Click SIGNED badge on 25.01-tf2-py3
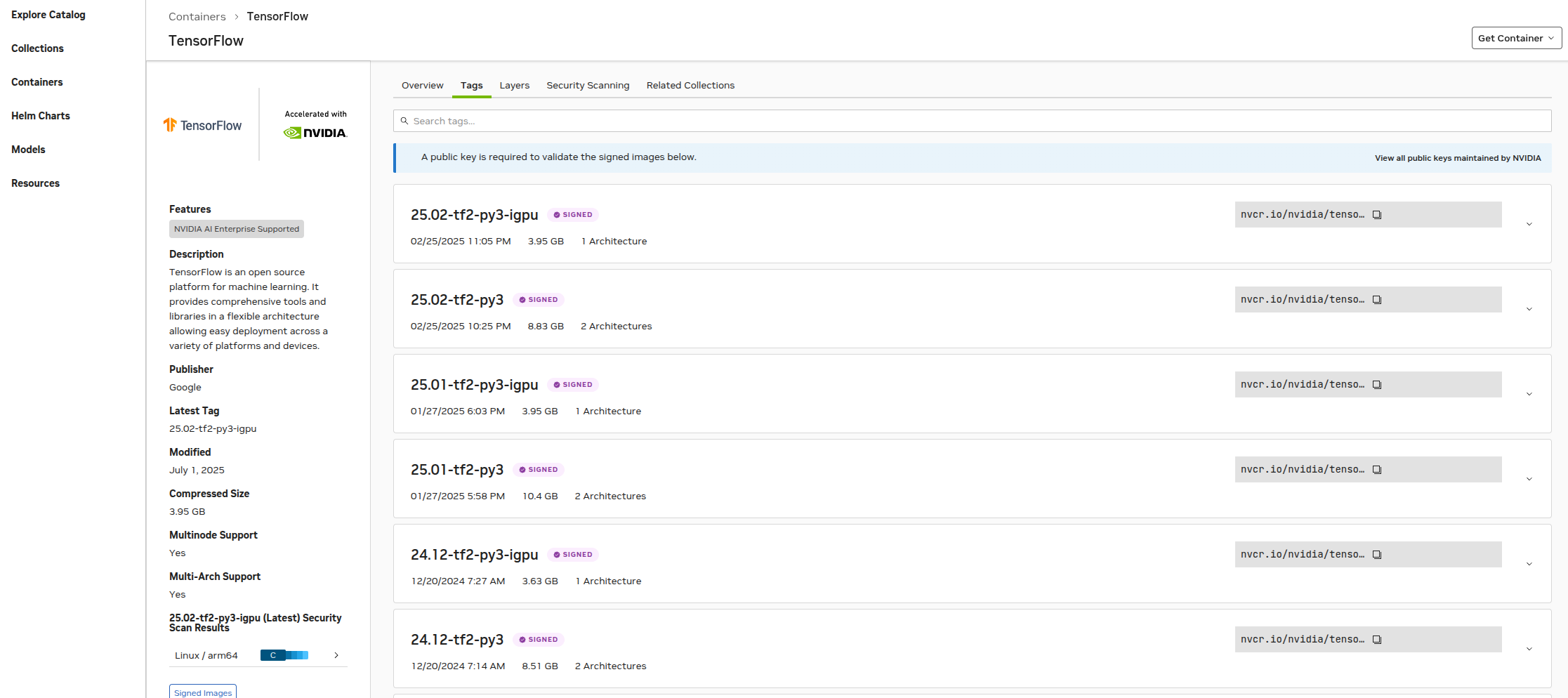 pos(539,470)
